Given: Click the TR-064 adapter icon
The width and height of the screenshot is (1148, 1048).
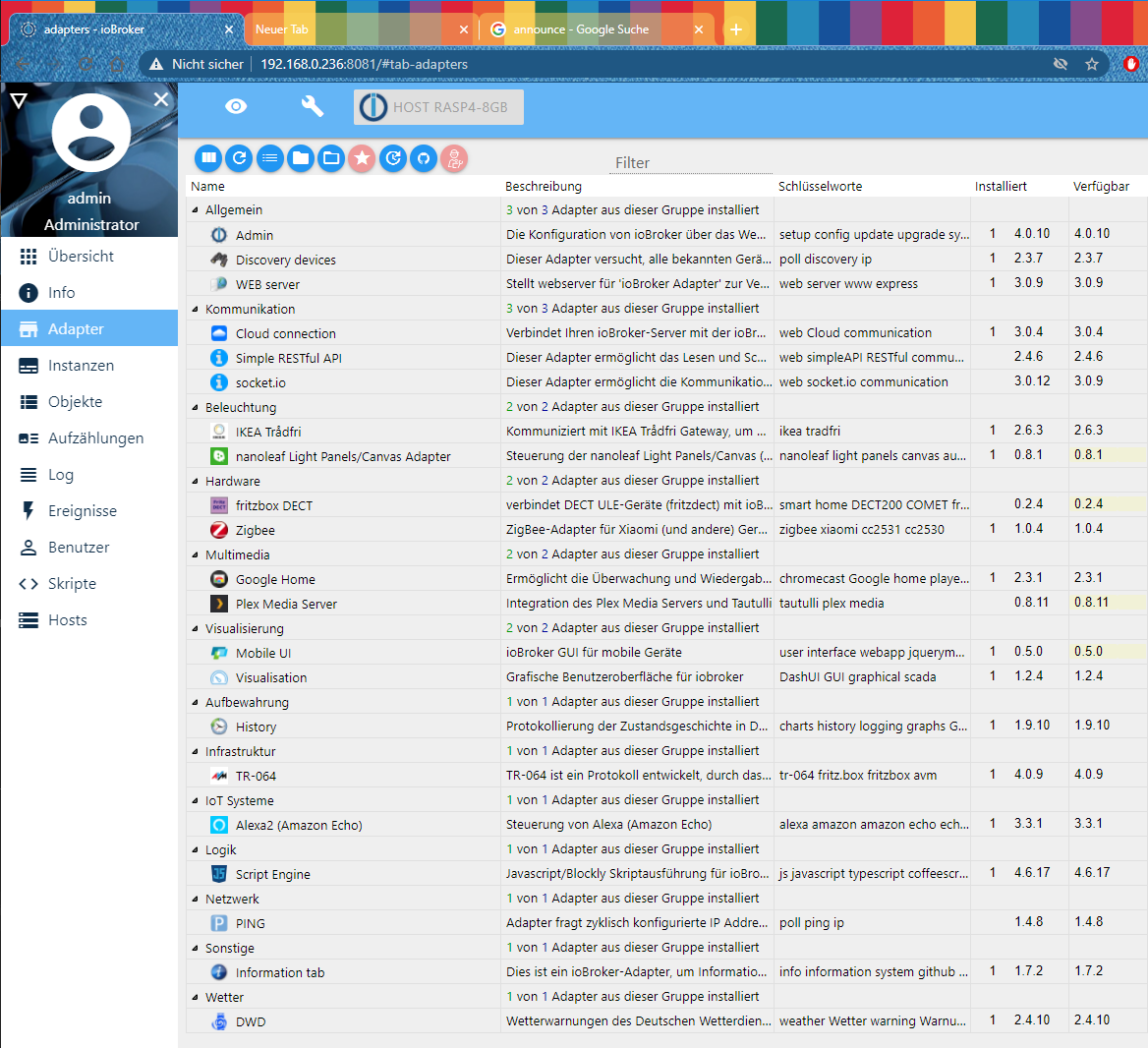Looking at the screenshot, I should tap(219, 777).
